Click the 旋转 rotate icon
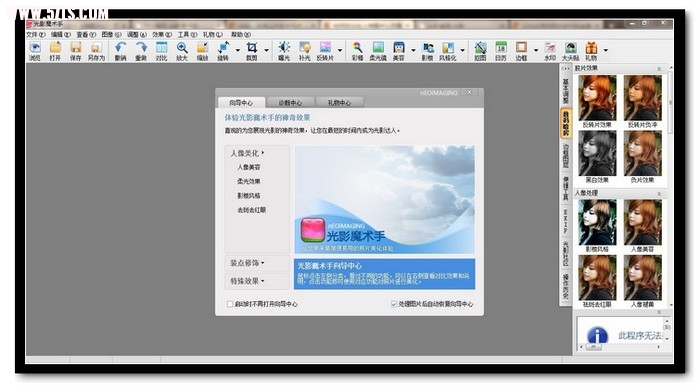 tap(223, 47)
